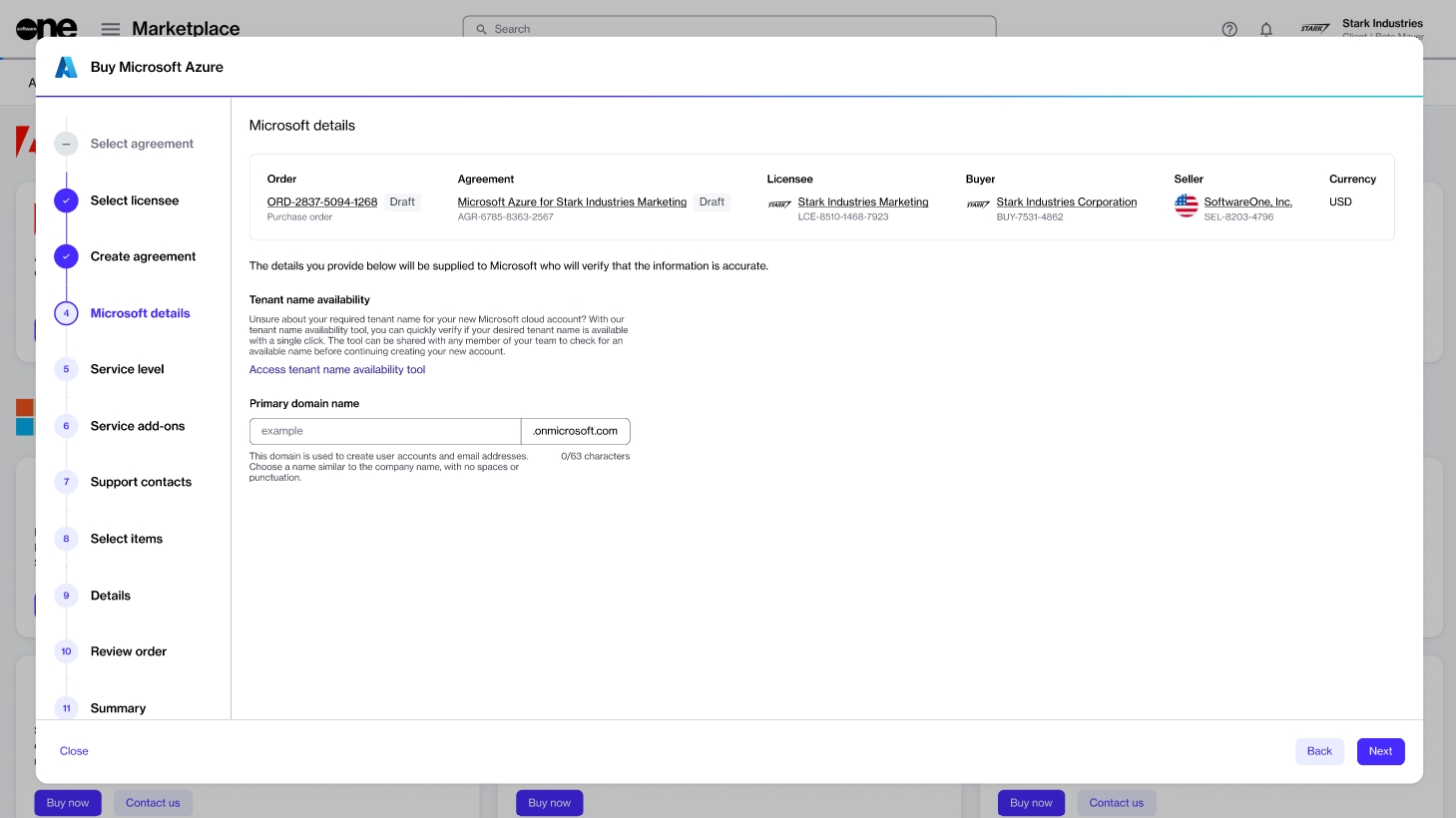Click the Stark logo beside Stark Industries Corporation
Image resolution: width=1456 pixels, height=818 pixels.
pyautogui.click(x=978, y=204)
